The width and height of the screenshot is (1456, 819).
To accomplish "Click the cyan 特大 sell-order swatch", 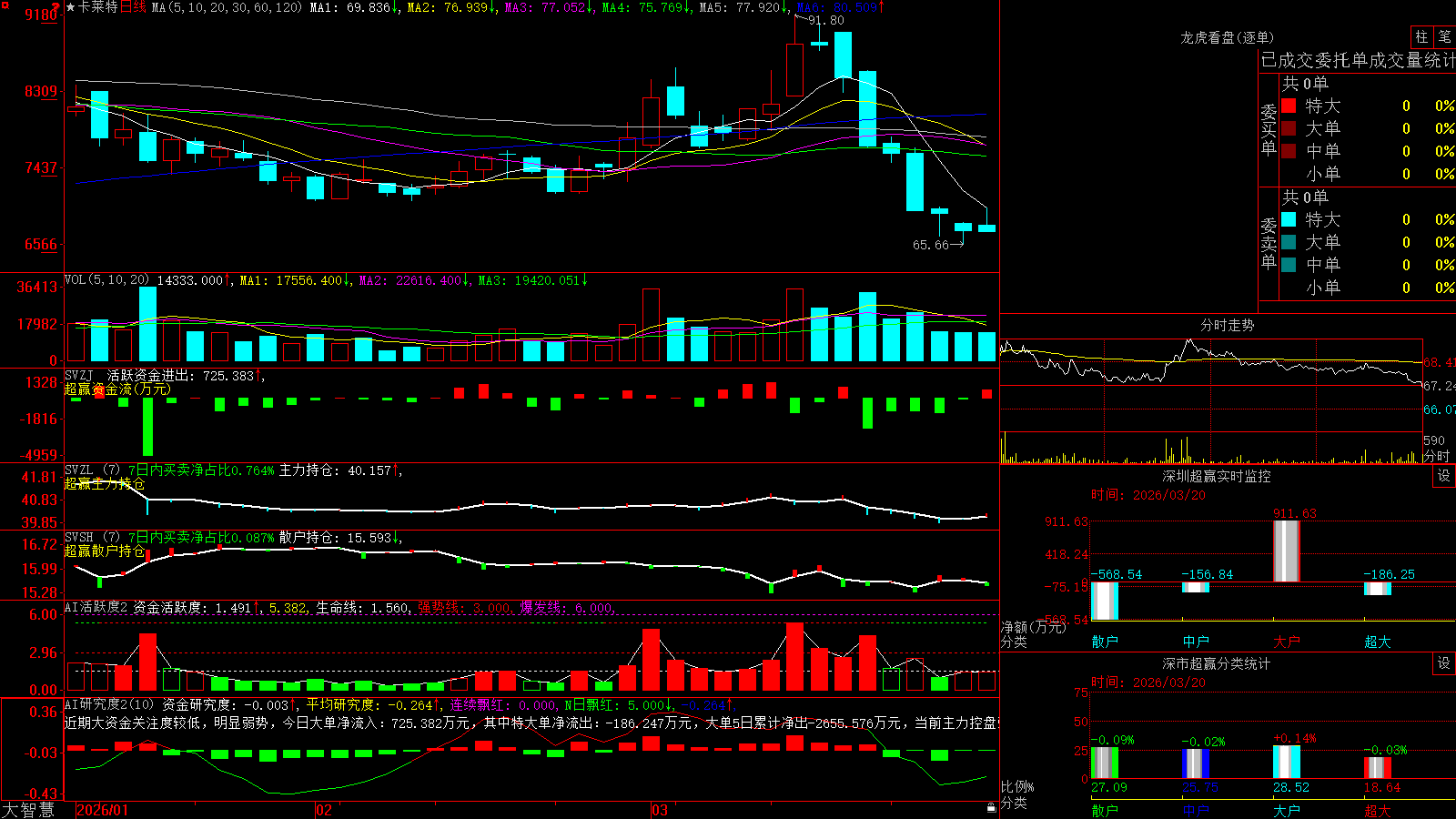I will pos(1289,219).
